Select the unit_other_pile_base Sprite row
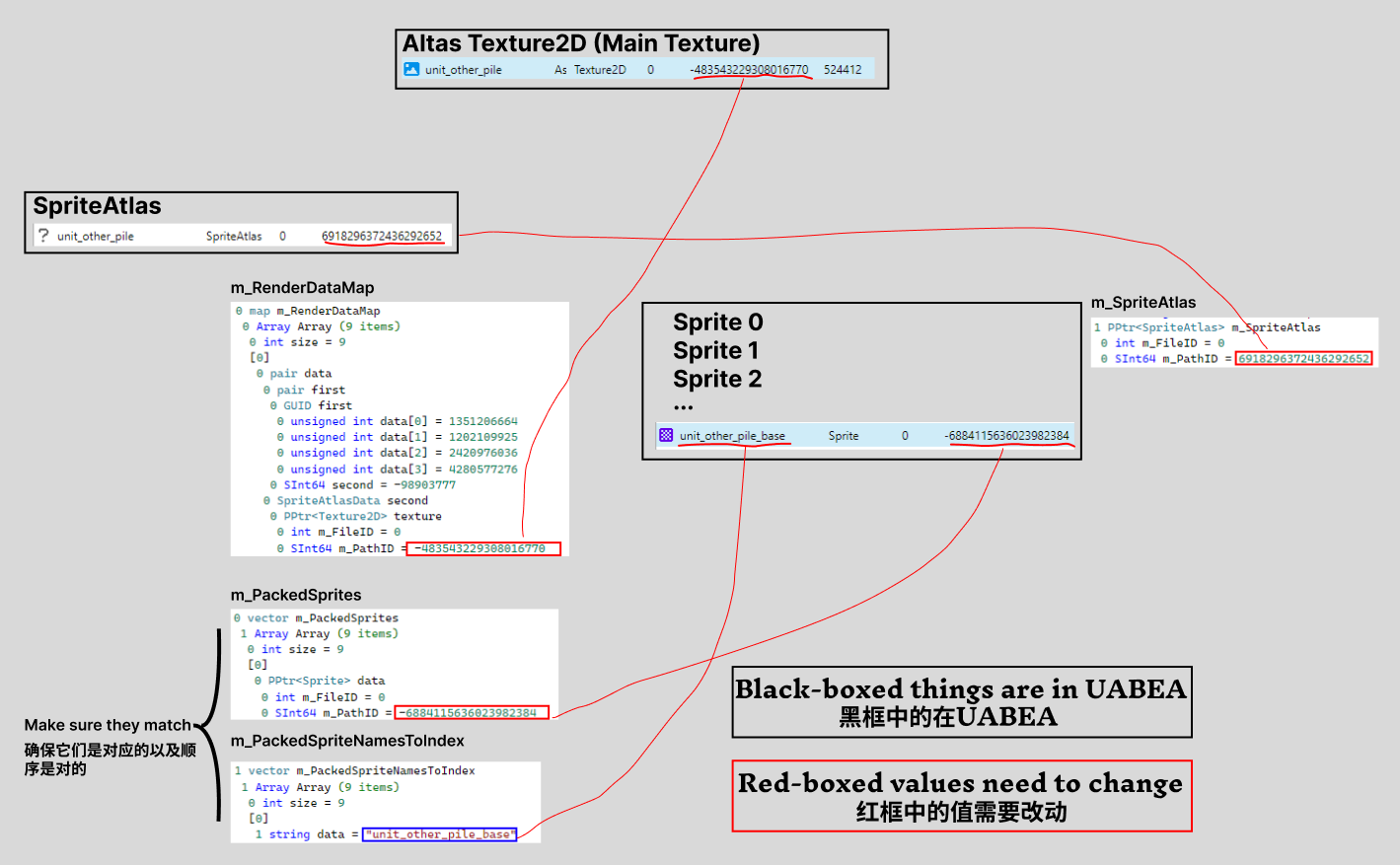Screen dimensions: 1400x865 point(789,435)
